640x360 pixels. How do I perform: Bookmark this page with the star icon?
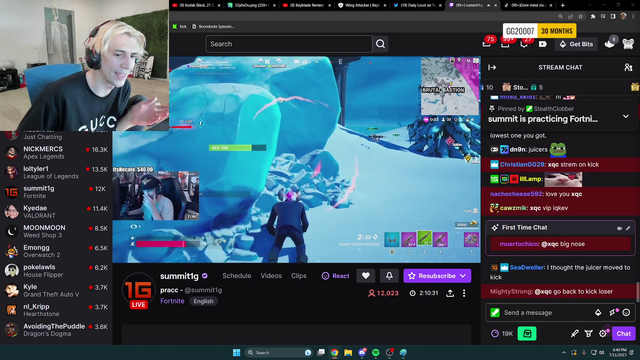pos(580,16)
